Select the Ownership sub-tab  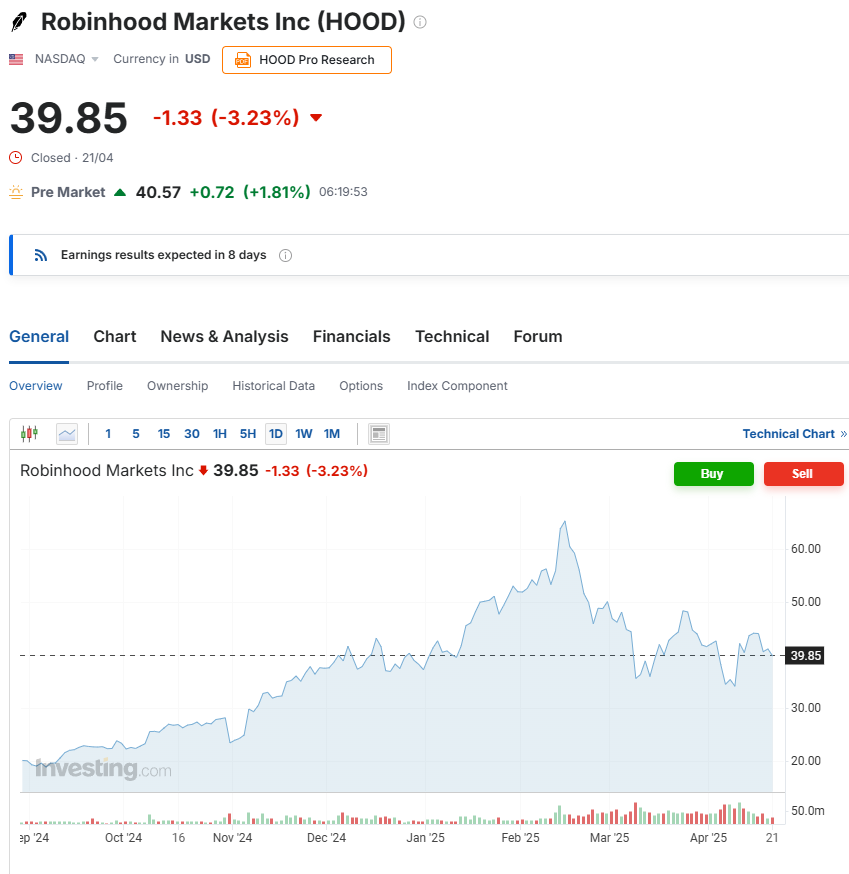tap(177, 386)
